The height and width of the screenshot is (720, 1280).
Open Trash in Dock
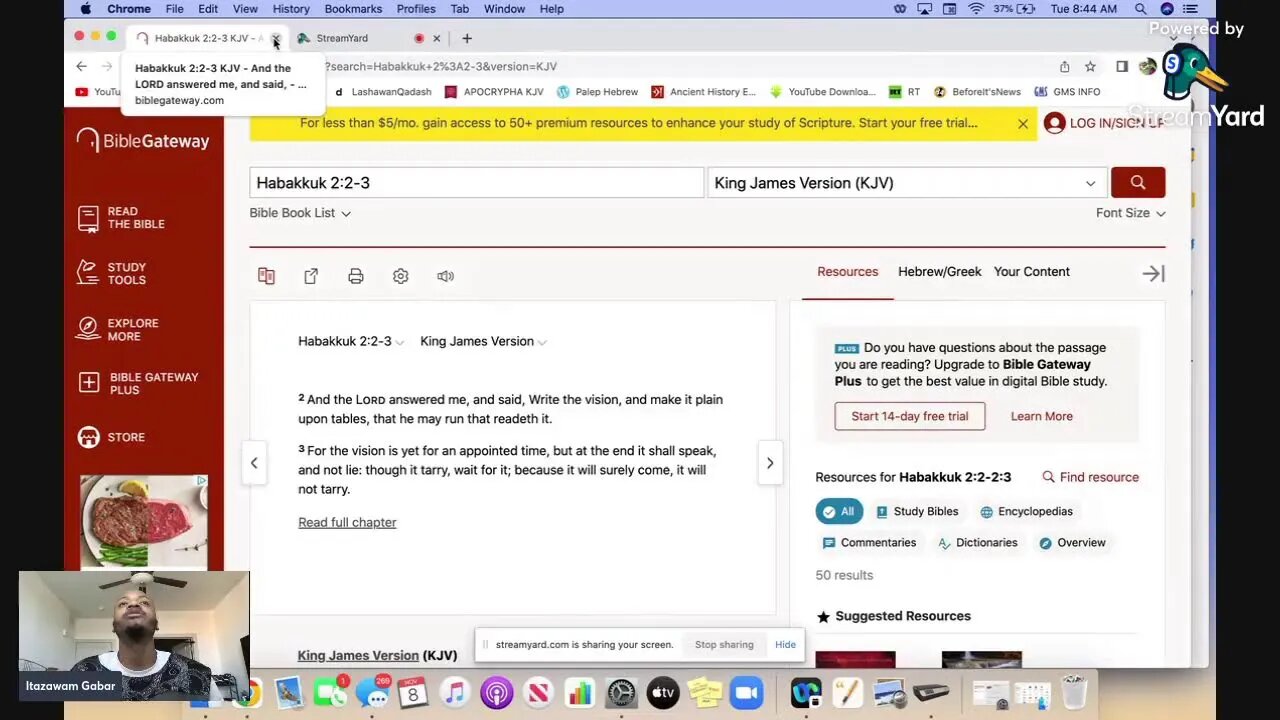pos(1074,692)
